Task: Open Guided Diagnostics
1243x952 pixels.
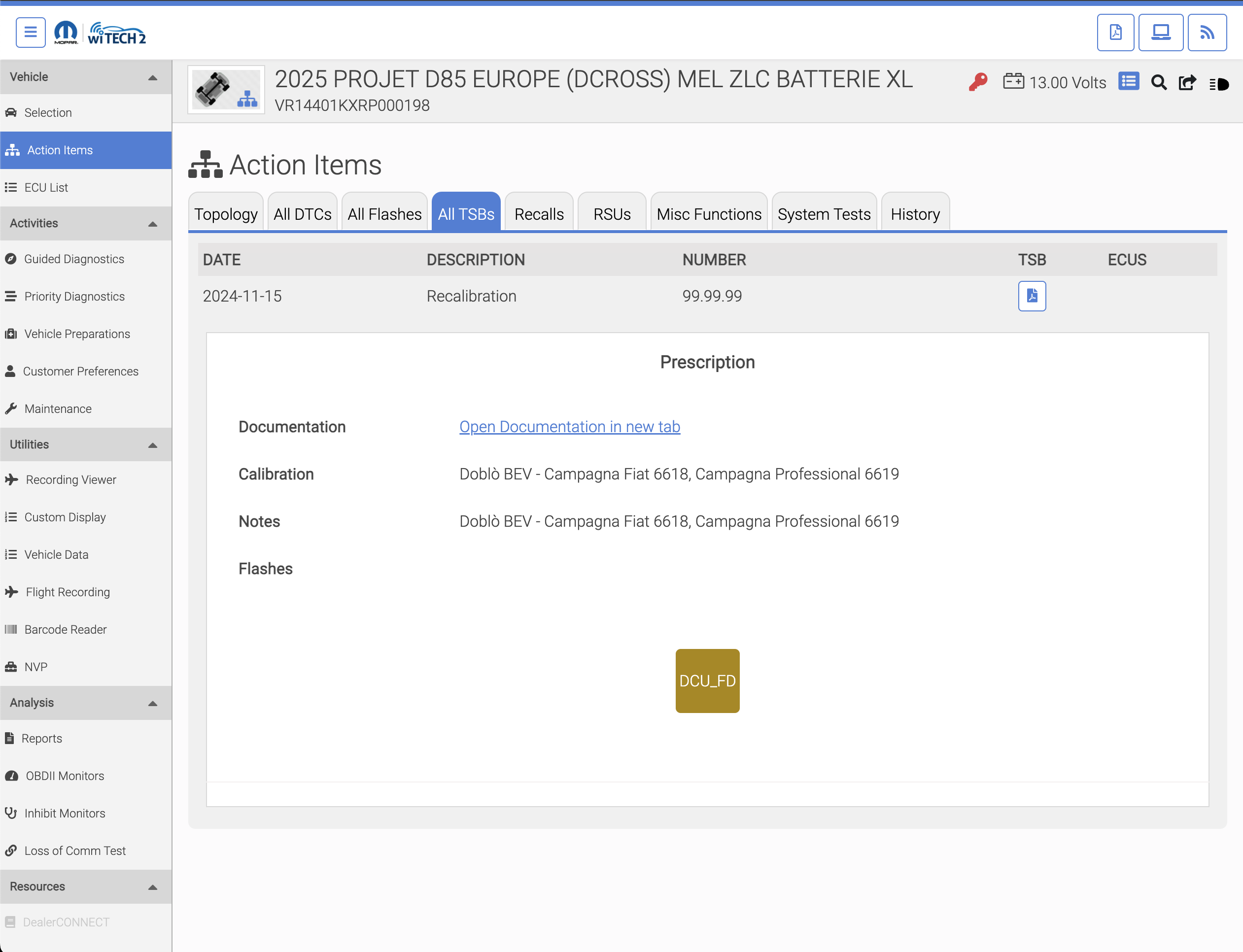Action: click(86, 259)
